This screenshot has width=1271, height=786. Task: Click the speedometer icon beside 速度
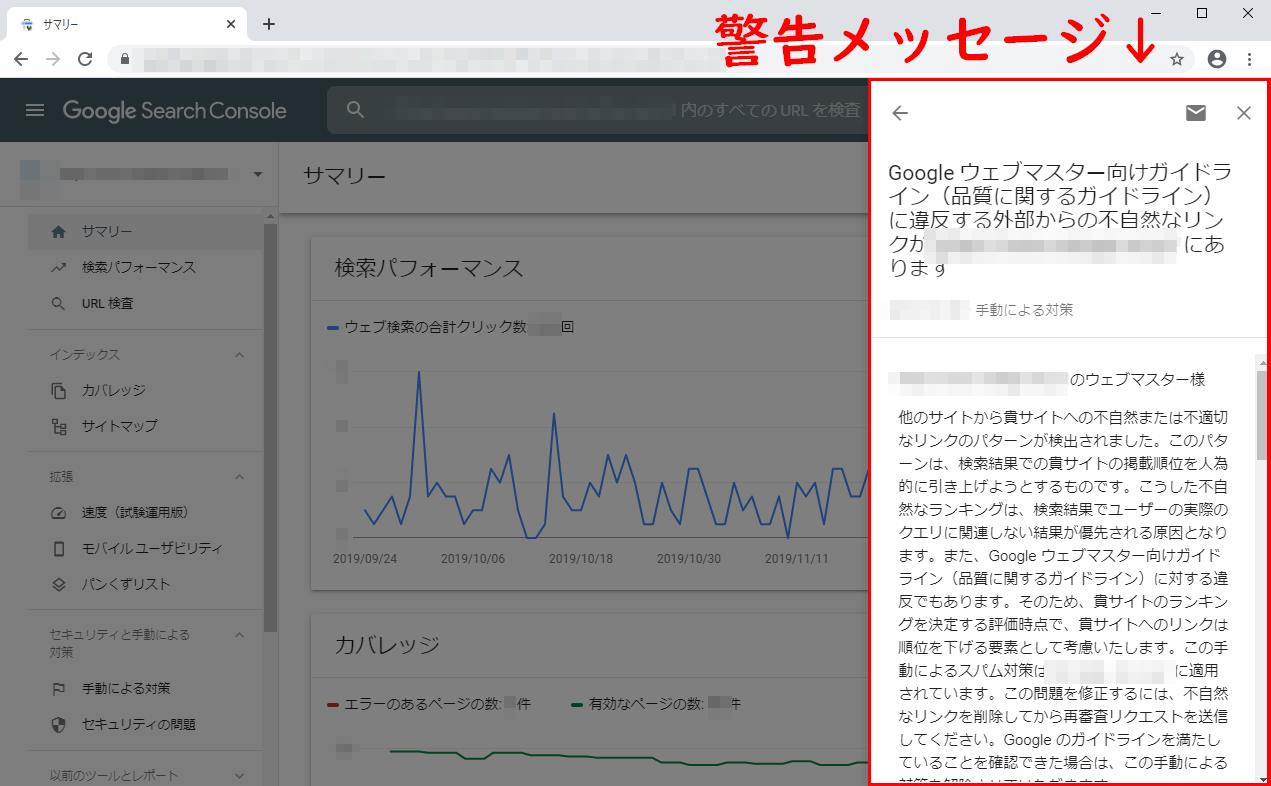pos(59,512)
